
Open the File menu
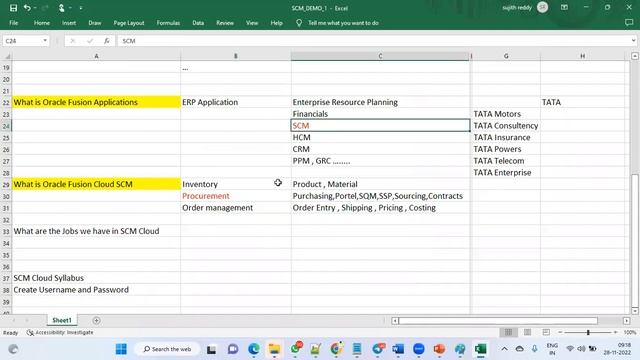[x=13, y=23]
